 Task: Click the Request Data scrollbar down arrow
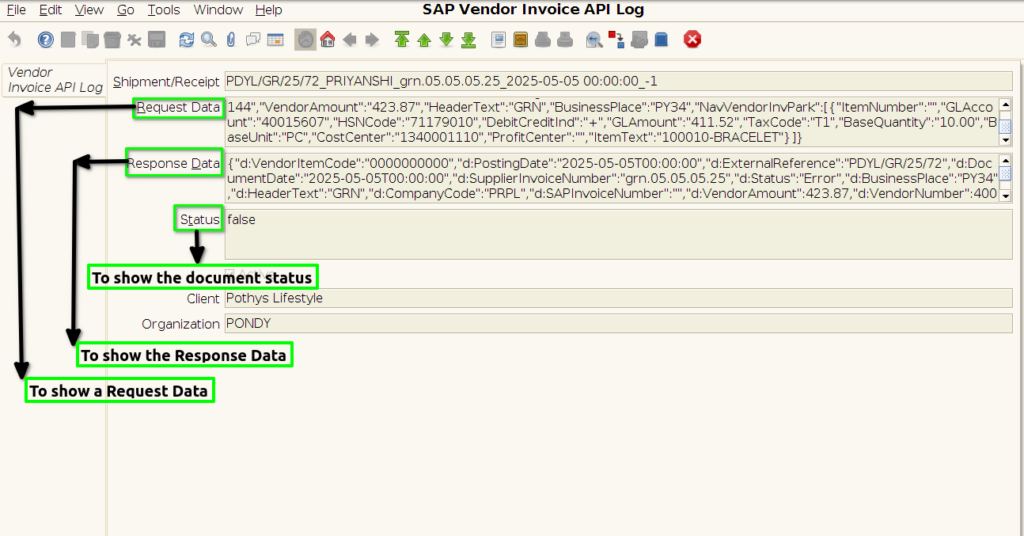(1006, 140)
